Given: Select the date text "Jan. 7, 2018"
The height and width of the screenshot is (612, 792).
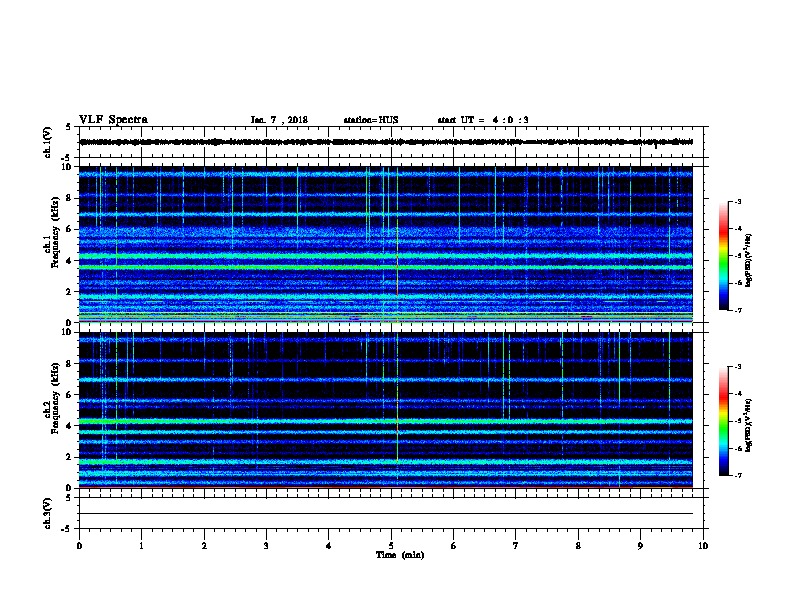Looking at the screenshot, I should 279,120.
